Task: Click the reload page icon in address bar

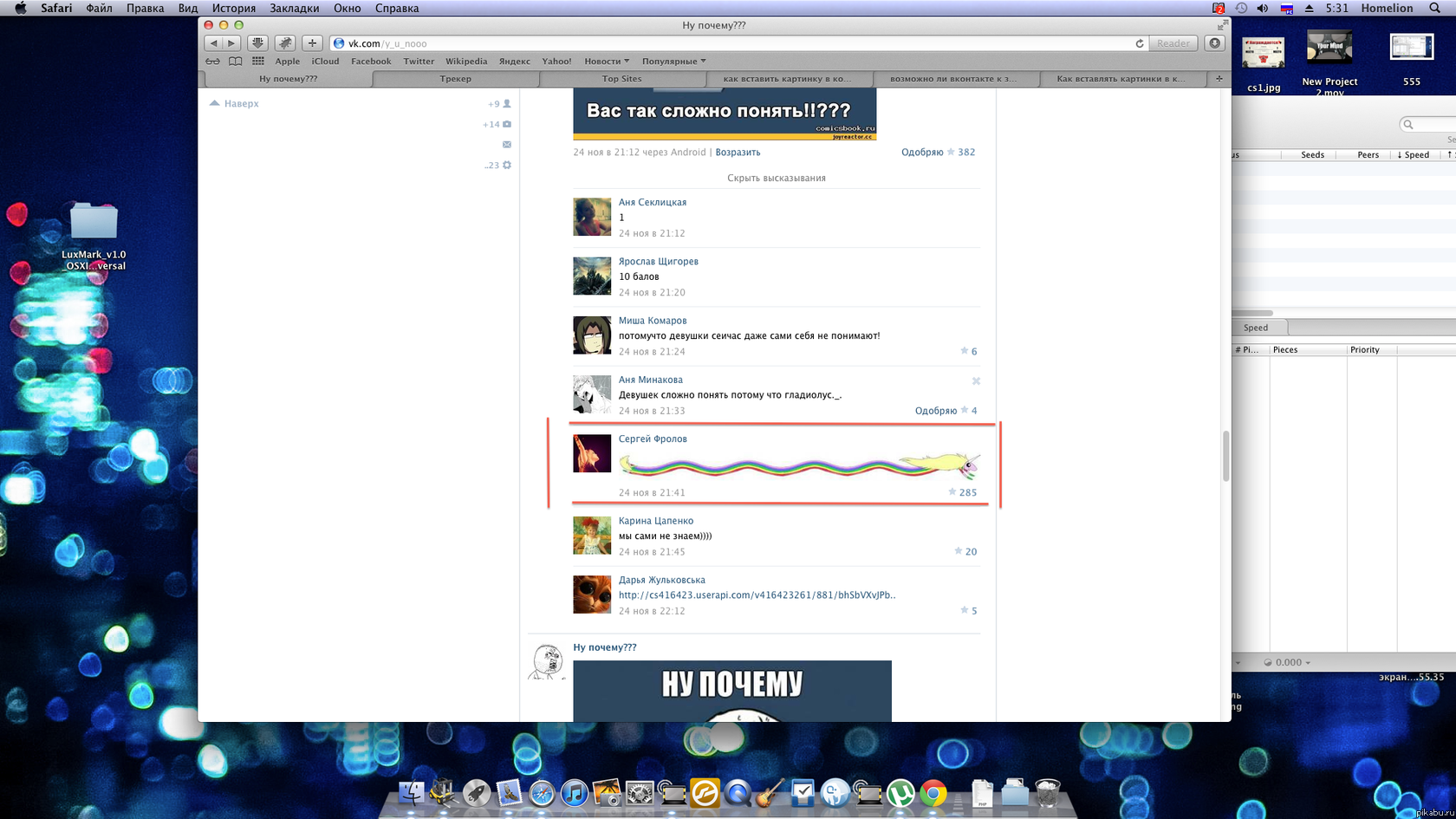Action: coord(1140,43)
